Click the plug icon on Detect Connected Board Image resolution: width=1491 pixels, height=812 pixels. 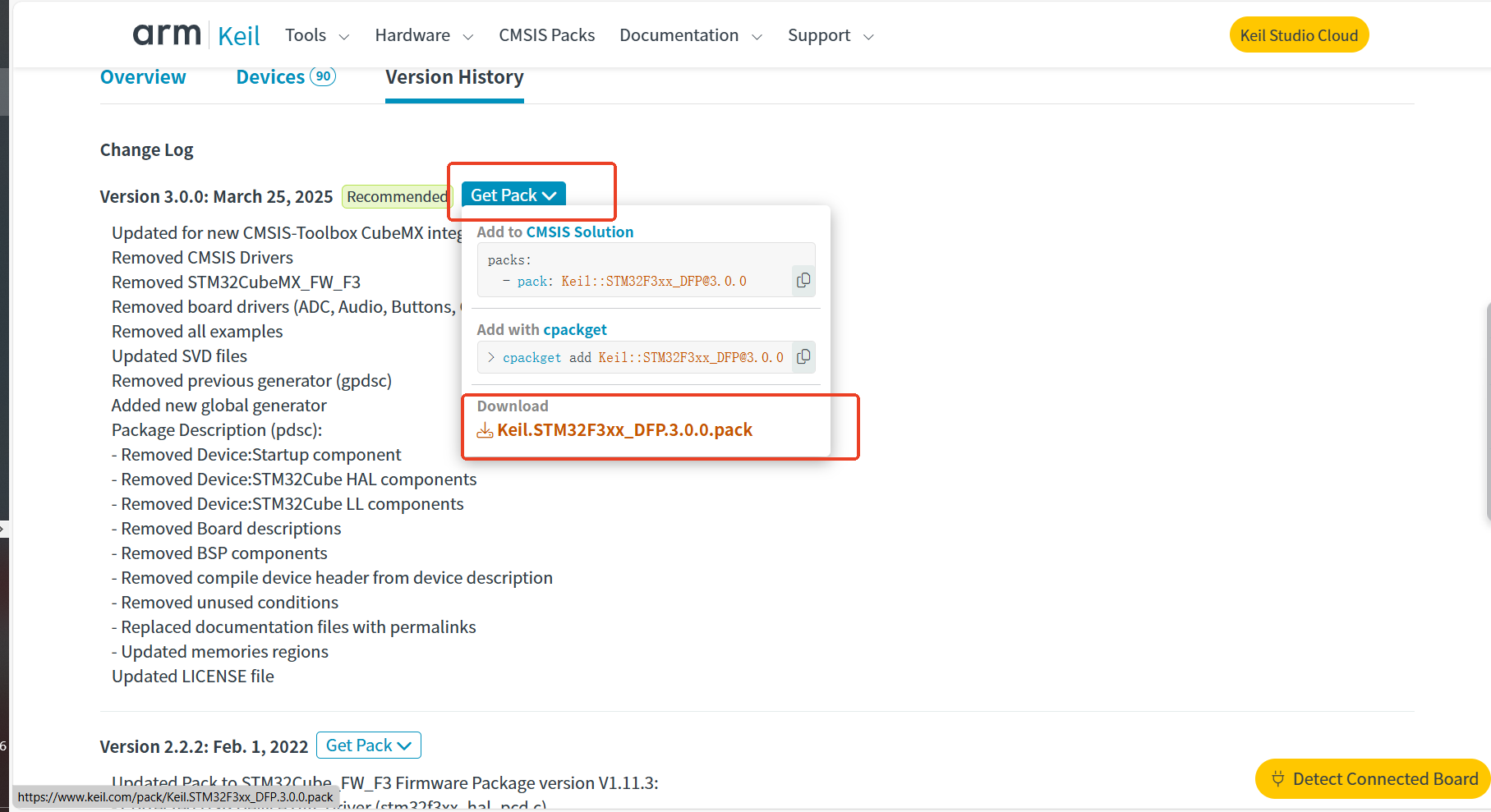coord(1277,778)
